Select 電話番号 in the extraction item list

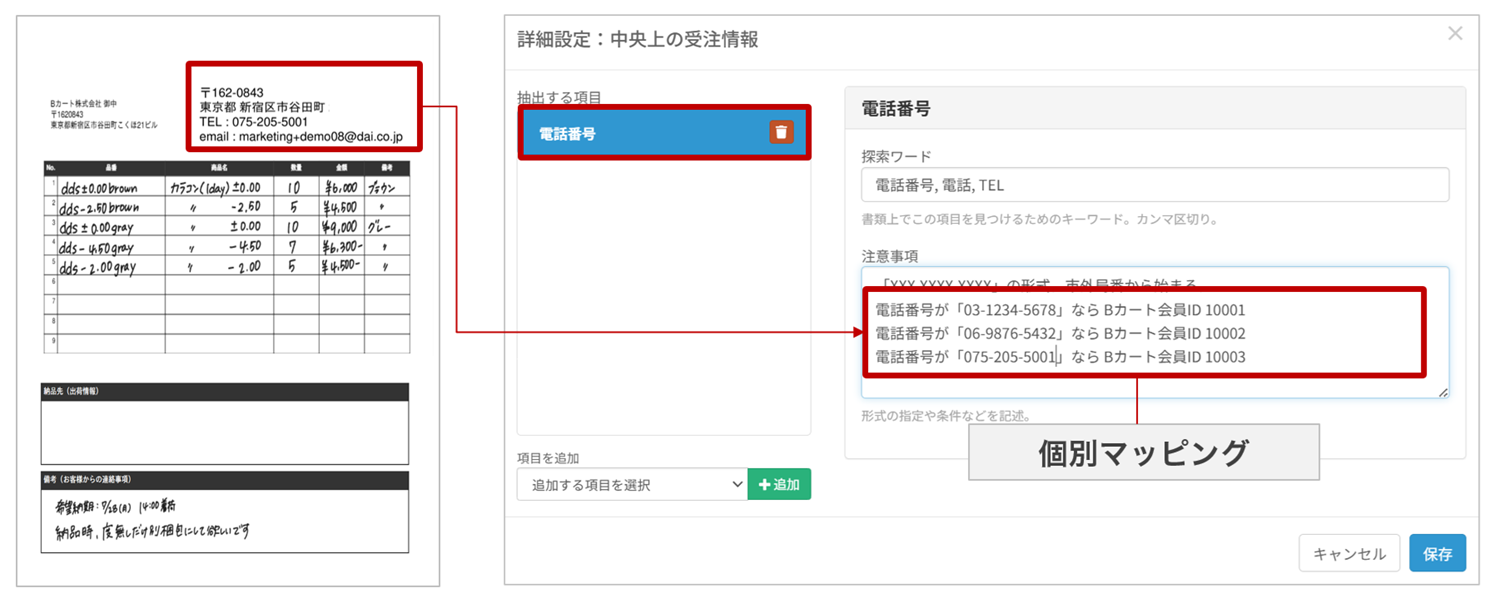pos(640,133)
